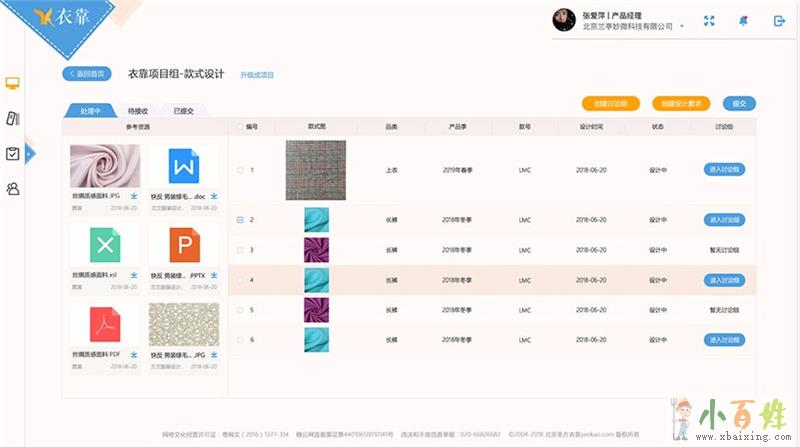The height and width of the screenshot is (447, 800).
Task: Toggle fullscreen with the expand icon
Action: [x=710, y=21]
